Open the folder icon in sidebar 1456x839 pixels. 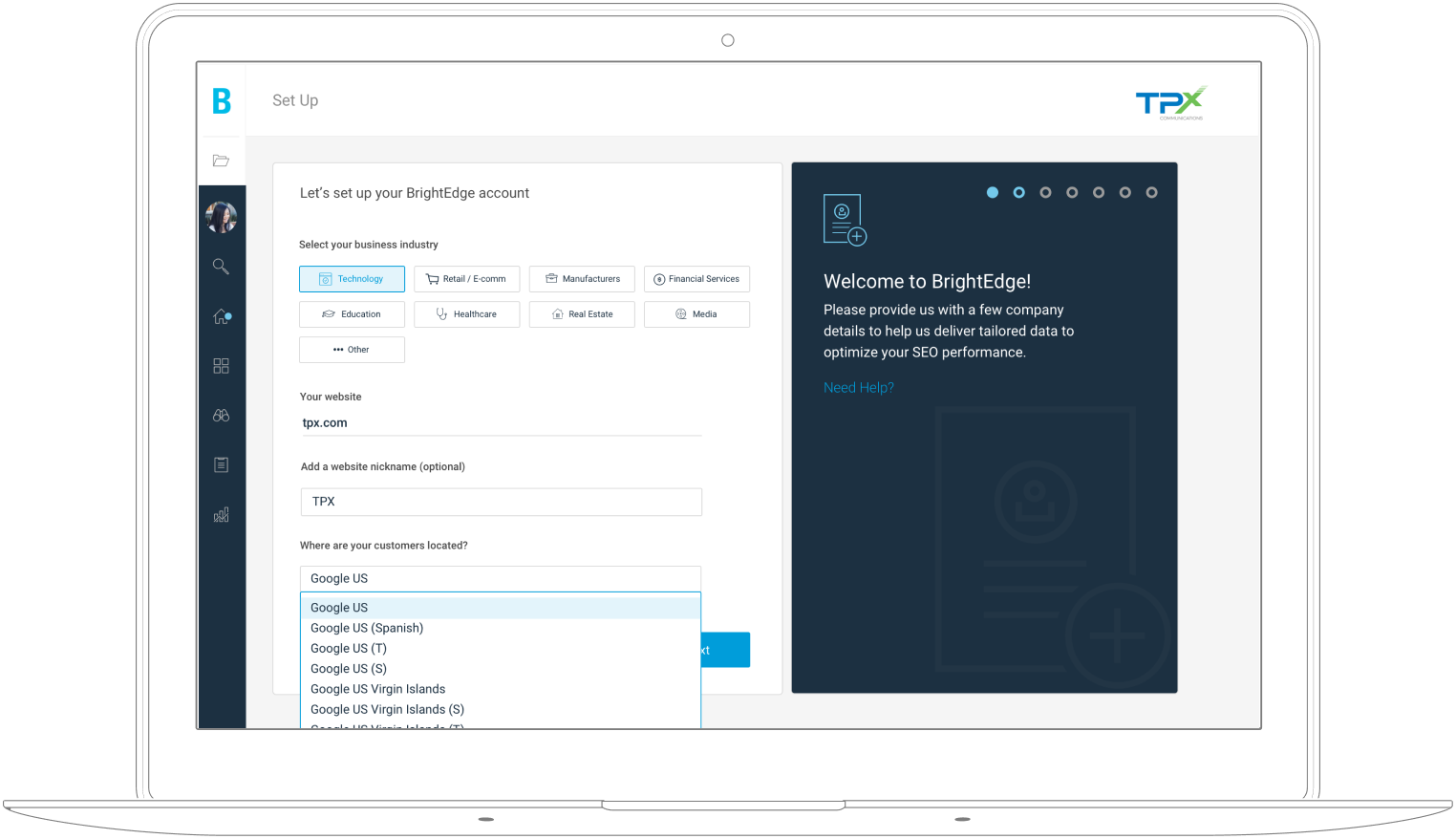point(221,161)
